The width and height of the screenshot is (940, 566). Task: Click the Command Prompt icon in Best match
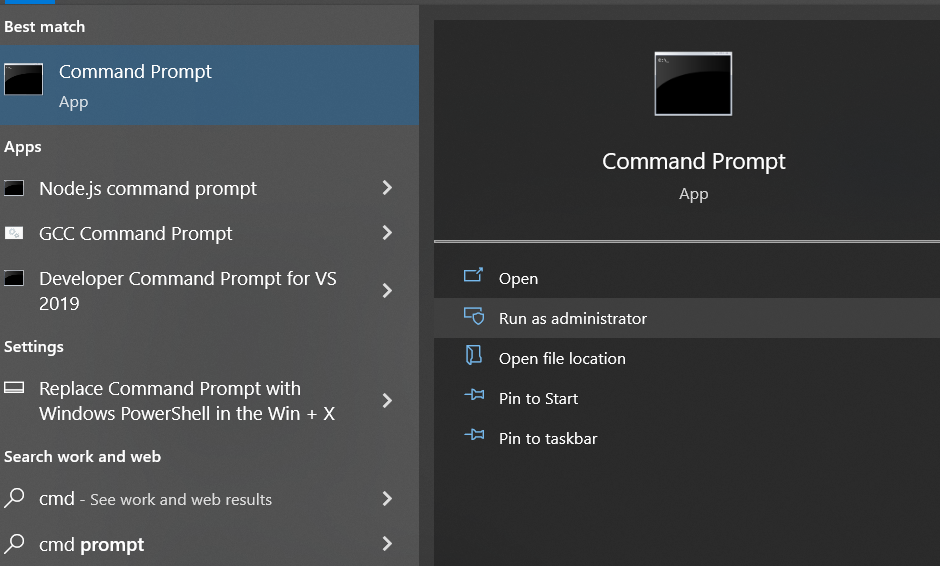(24, 80)
